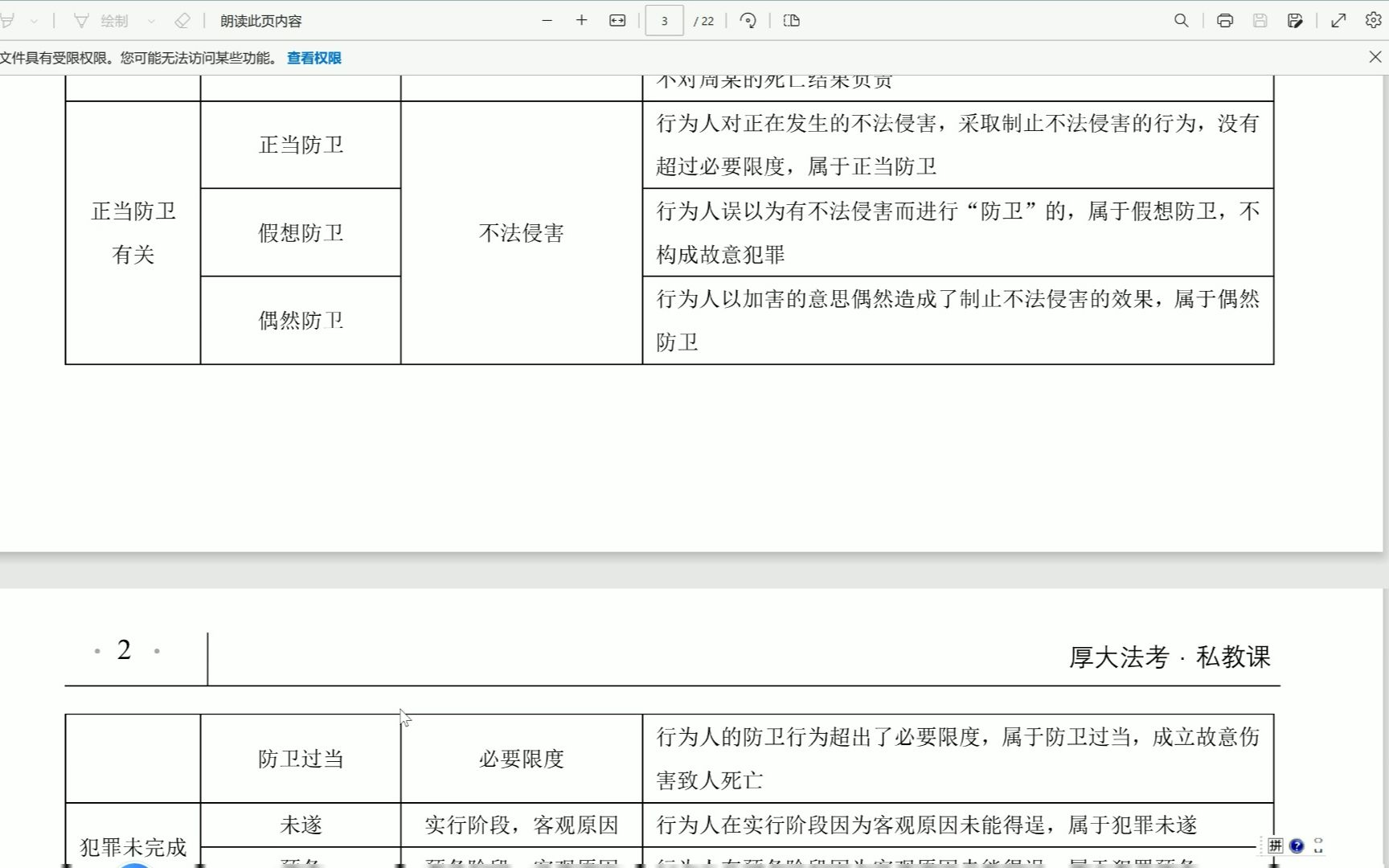This screenshot has width=1389, height=868.
Task: Click the Pinyin (拼) input mode icon
Action: coord(1276,845)
